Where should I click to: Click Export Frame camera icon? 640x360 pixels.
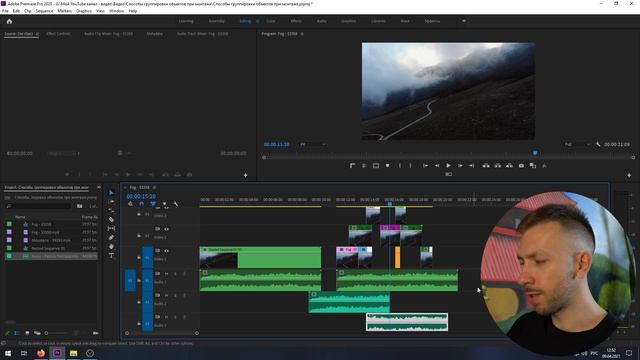coord(521,166)
